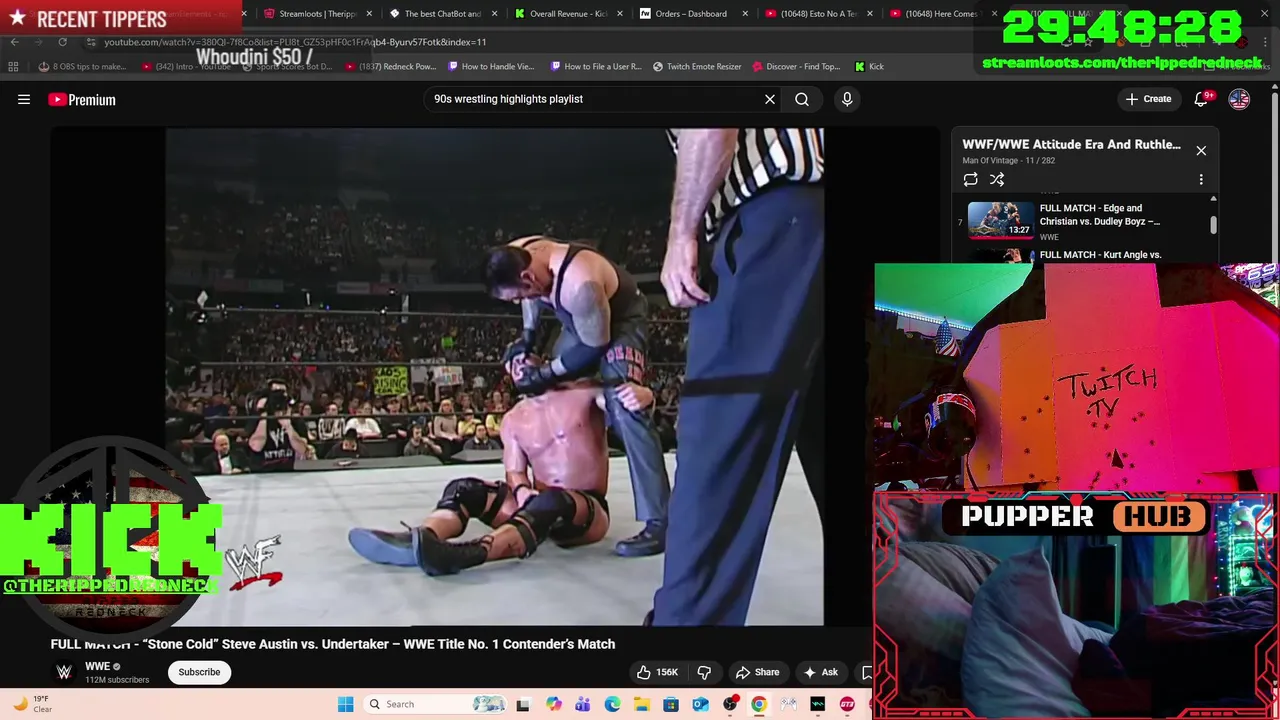Image resolution: width=1280 pixels, height=720 pixels.
Task: Open the account avatar menu
Action: pos(1239,99)
